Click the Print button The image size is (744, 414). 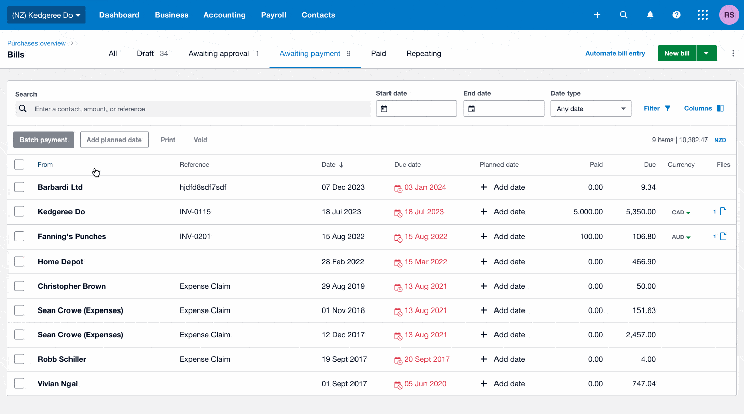(x=167, y=139)
